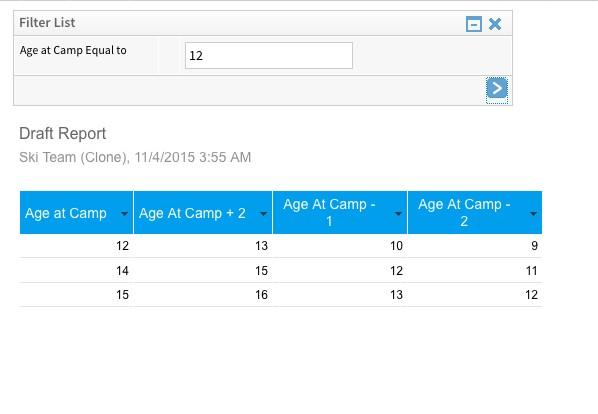Open the Age At Camp - 1 column dropdown
Image resolution: width=598 pixels, height=414 pixels.
(398, 213)
